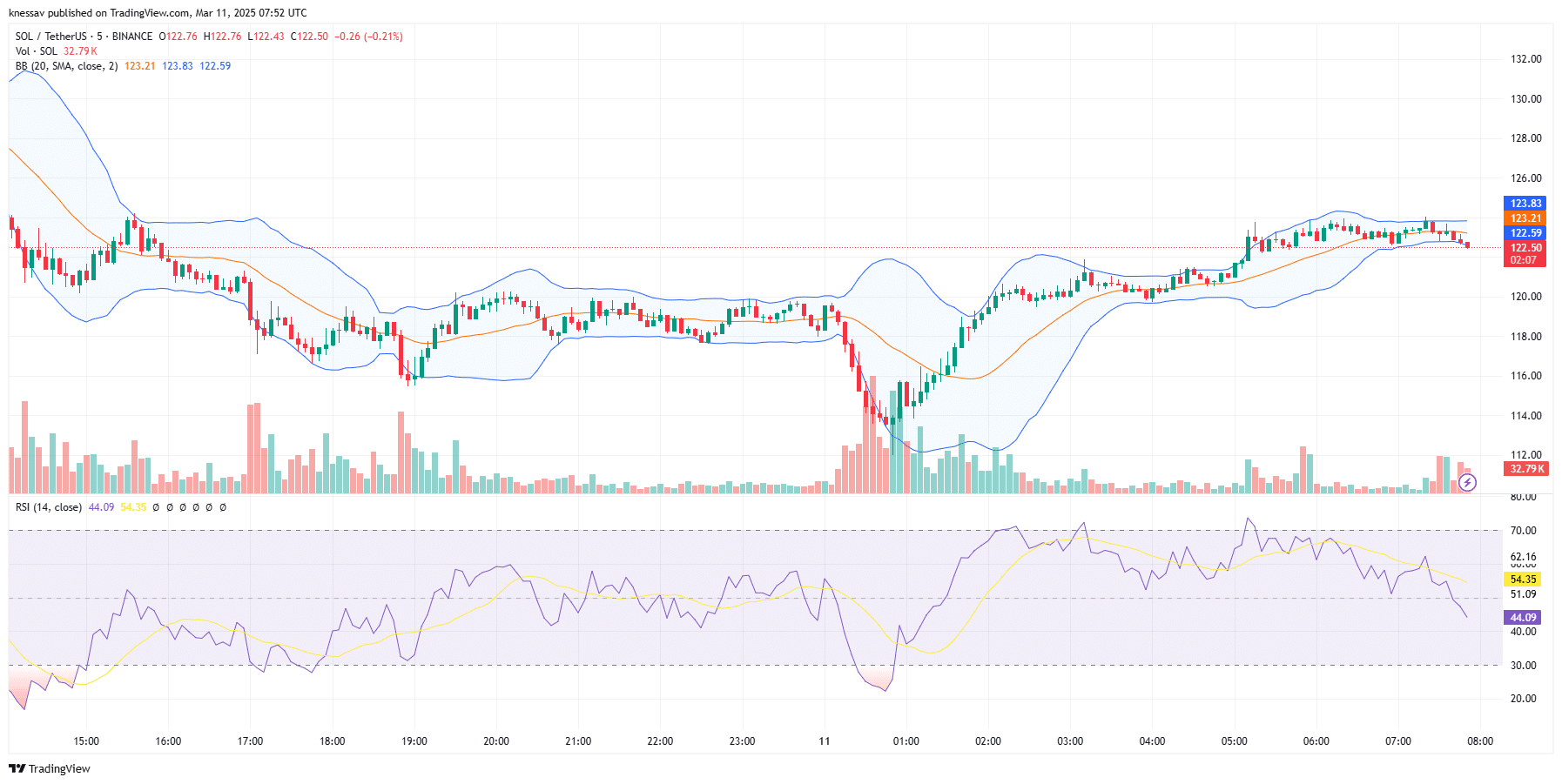
Task: Click the red 122.50 last price tag
Action: [1525, 248]
